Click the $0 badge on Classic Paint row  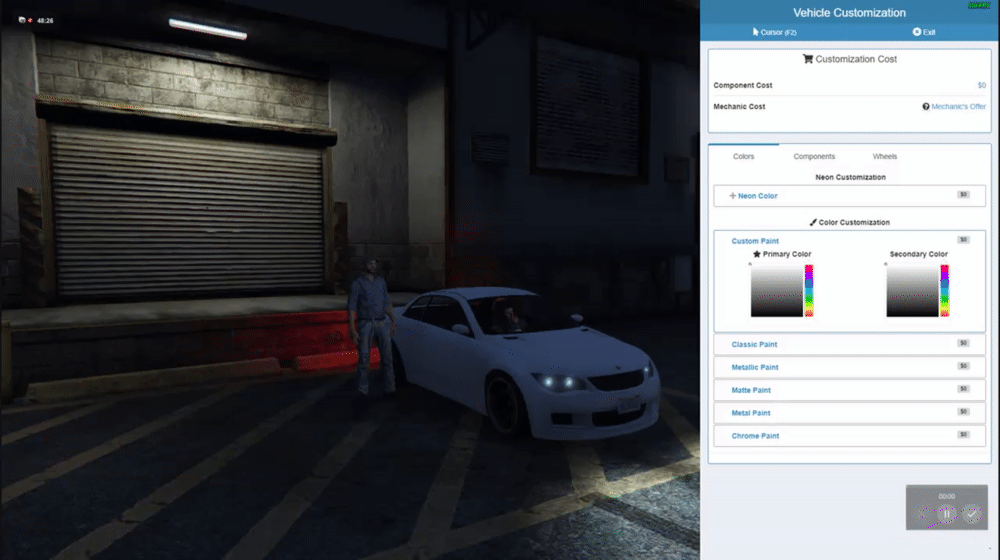tap(964, 343)
